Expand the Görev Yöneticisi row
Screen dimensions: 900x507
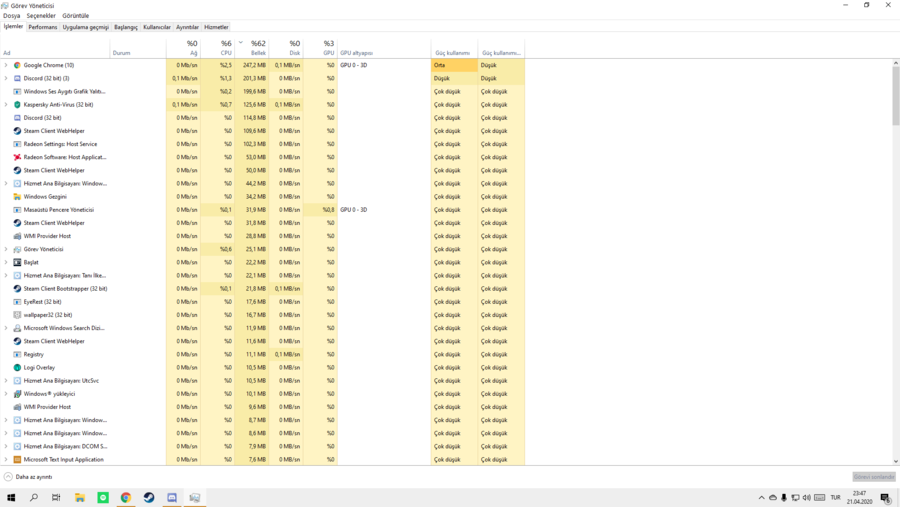[6, 249]
